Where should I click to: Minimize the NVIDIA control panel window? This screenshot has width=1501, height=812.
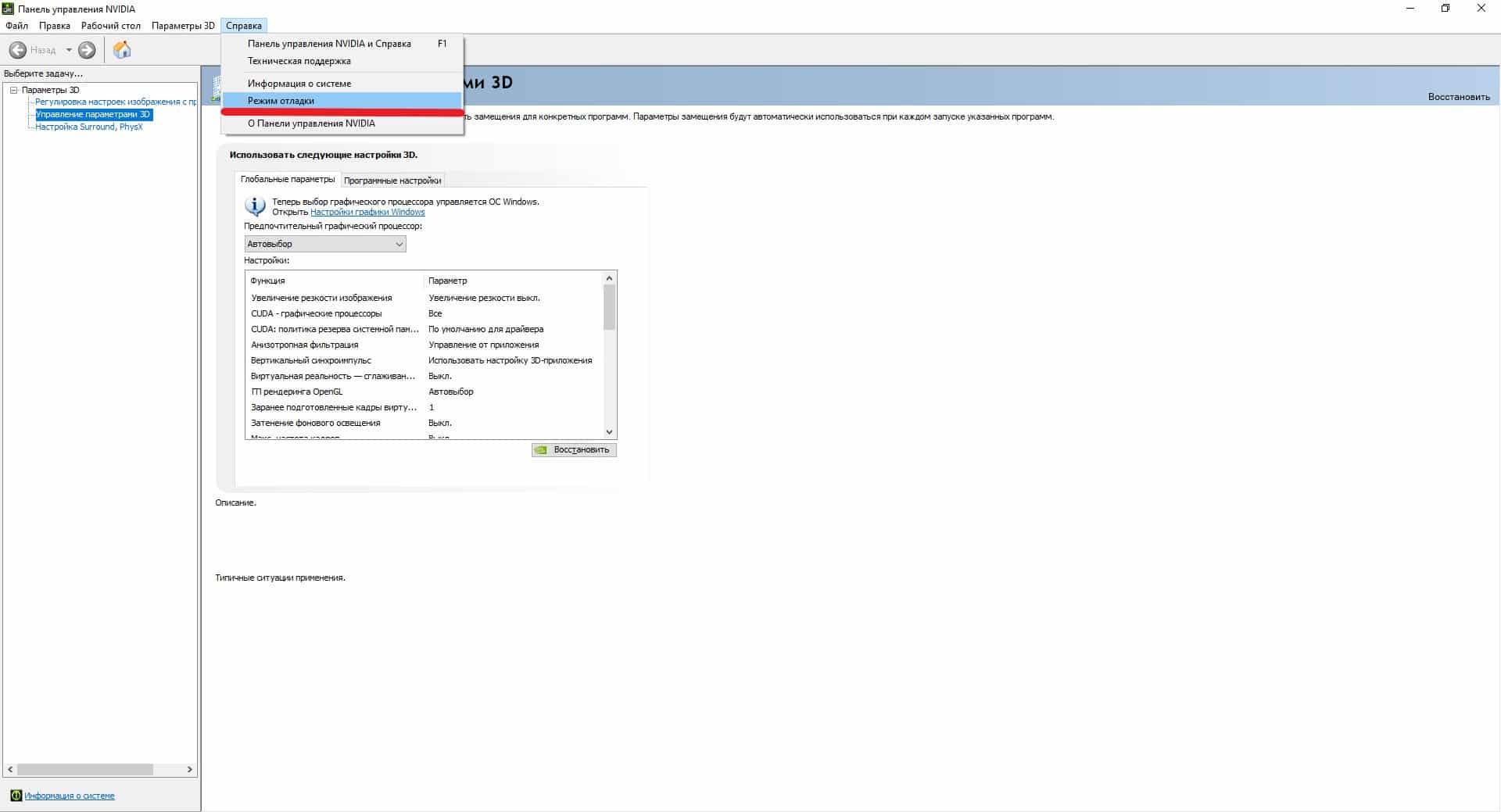pyautogui.click(x=1410, y=9)
